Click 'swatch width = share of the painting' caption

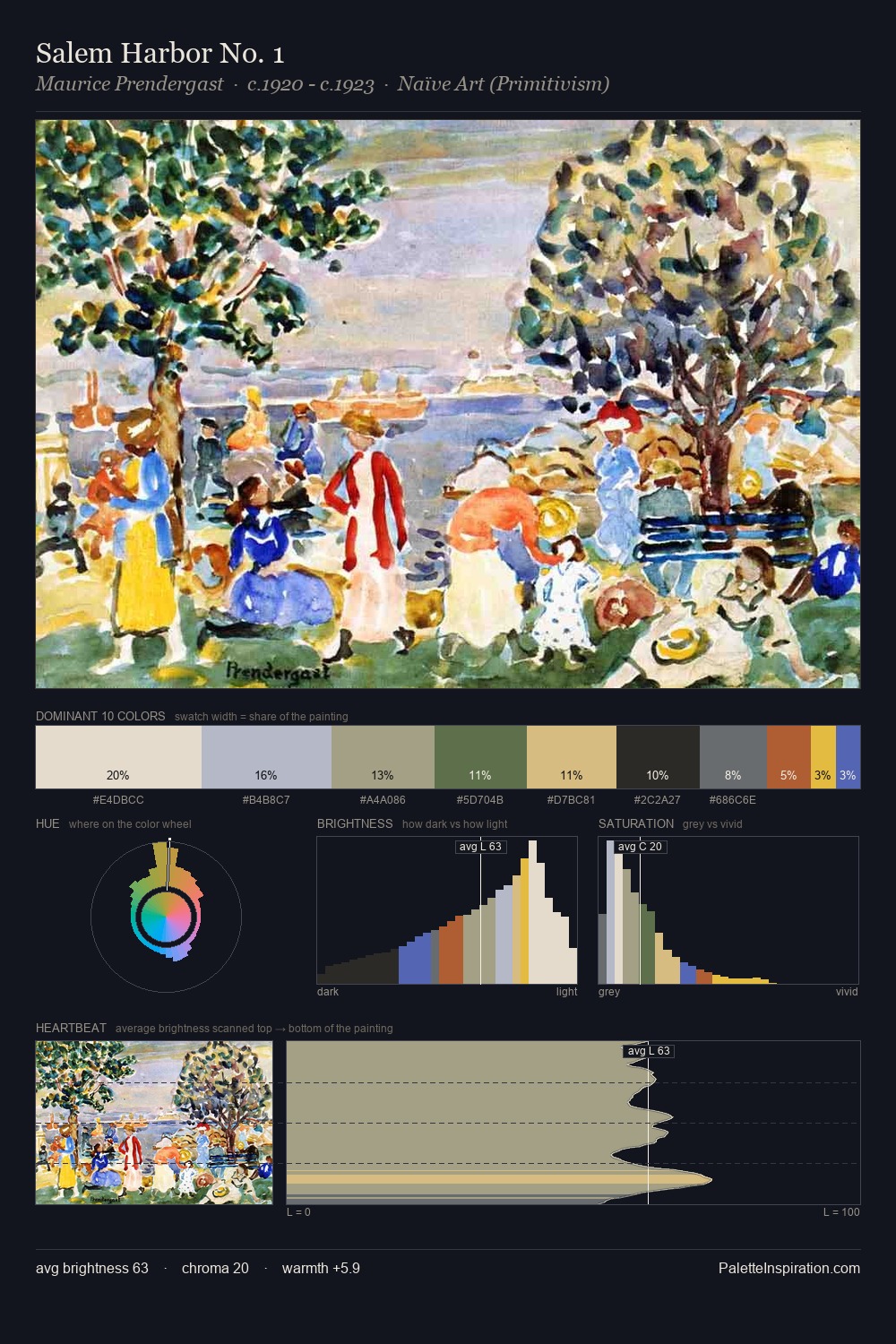(x=262, y=717)
